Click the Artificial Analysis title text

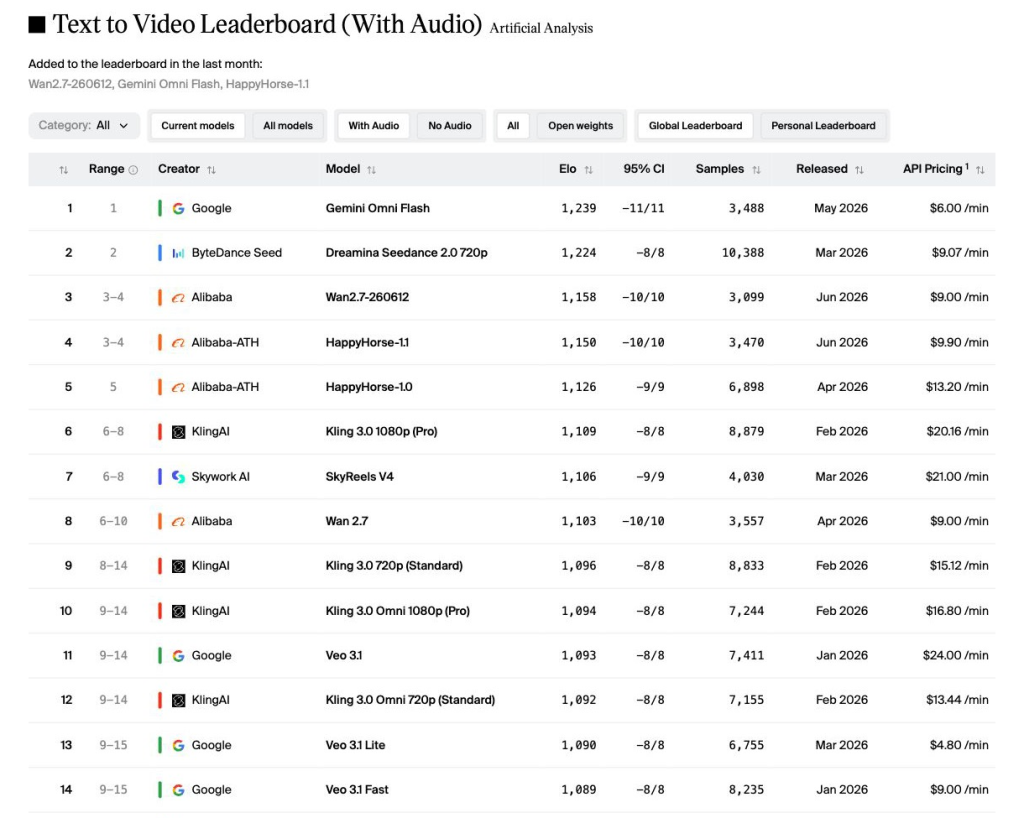[x=541, y=28]
